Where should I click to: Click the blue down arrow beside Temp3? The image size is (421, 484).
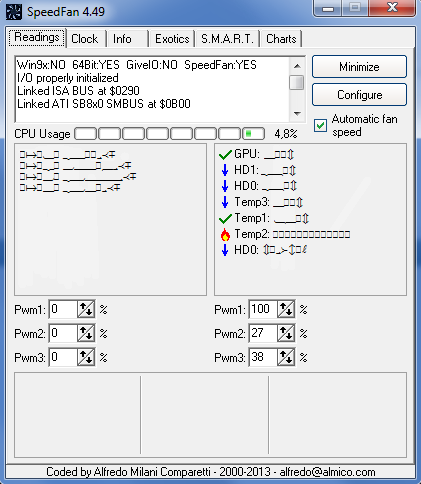pyautogui.click(x=225, y=202)
